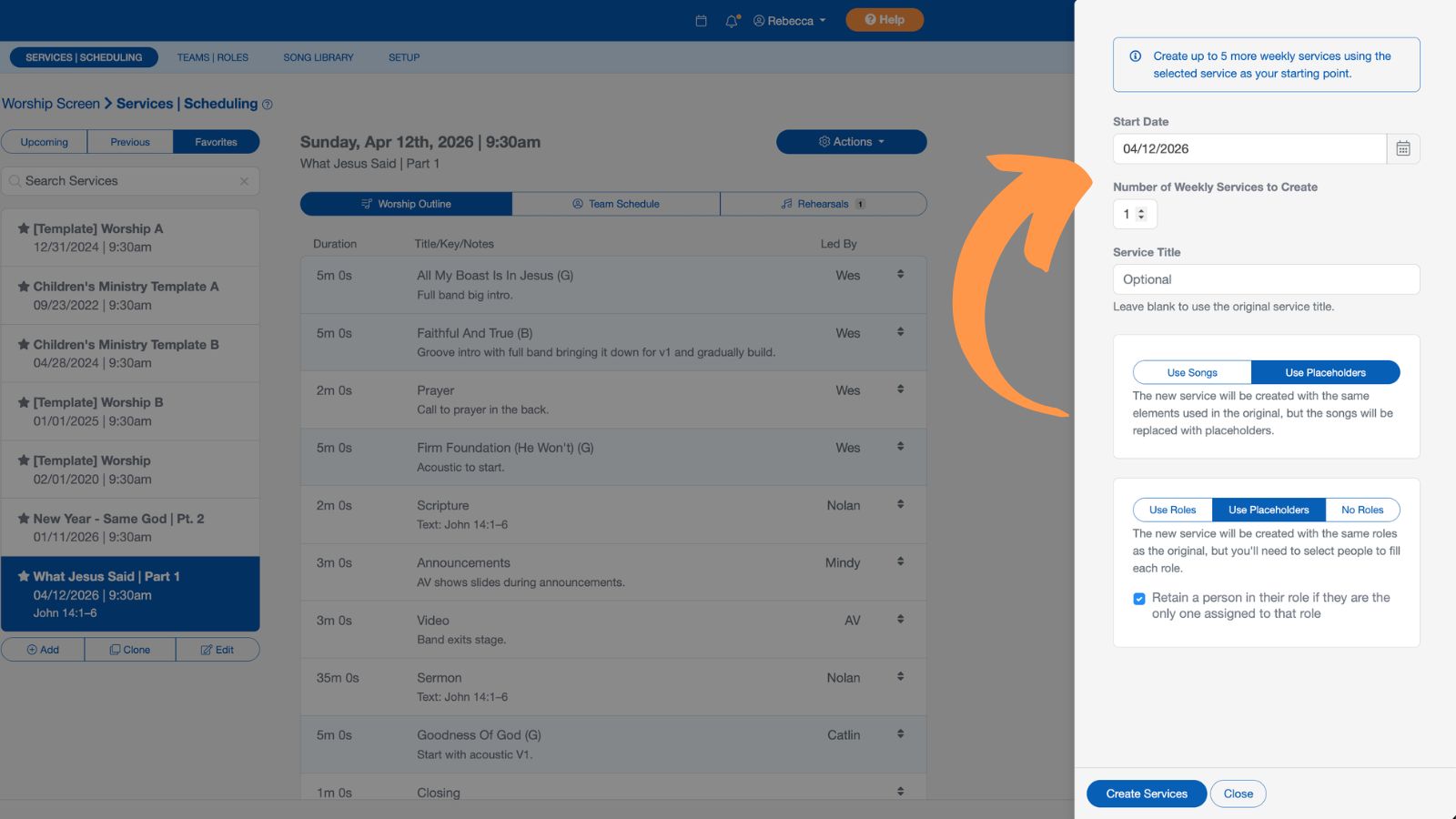This screenshot has width=1456, height=819.
Task: Click into the Service Title input field
Action: pos(1265,279)
